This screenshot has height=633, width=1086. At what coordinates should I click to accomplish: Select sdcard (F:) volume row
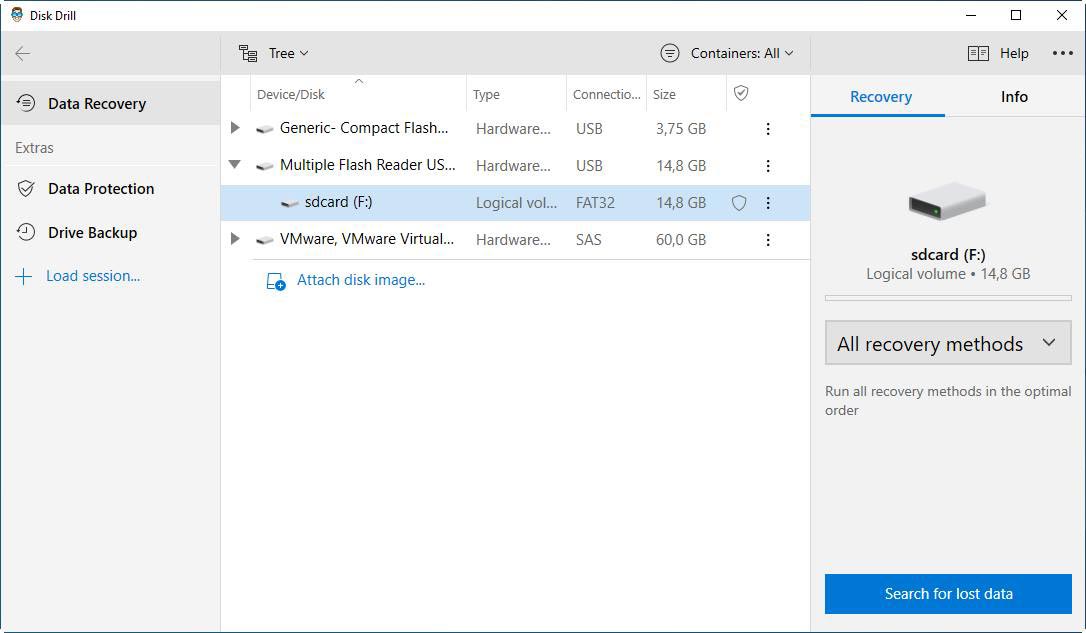[x=515, y=202]
